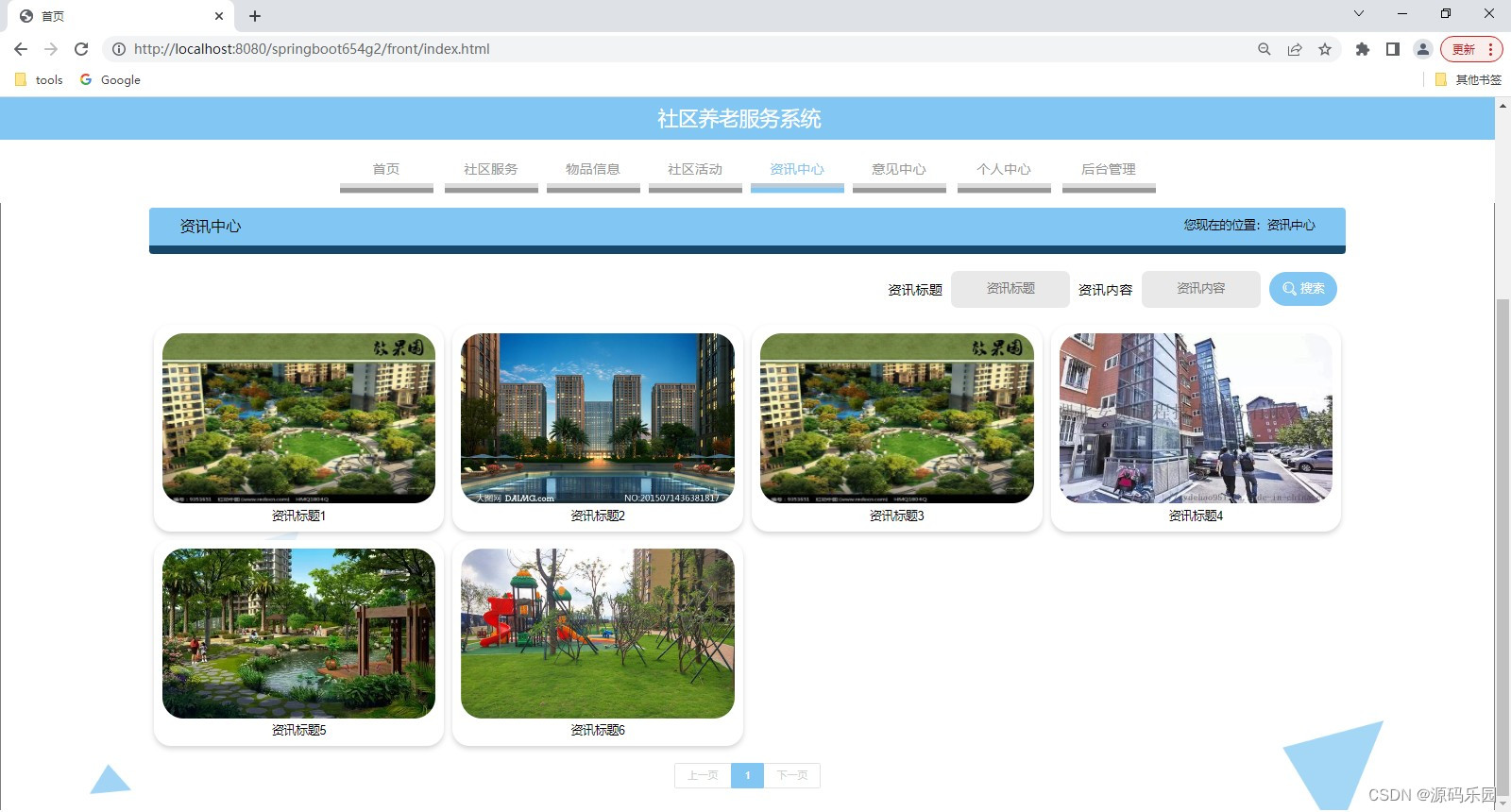This screenshot has width=1511, height=812.
Task: Open the 资讯标题5 pond garden image
Action: click(298, 634)
